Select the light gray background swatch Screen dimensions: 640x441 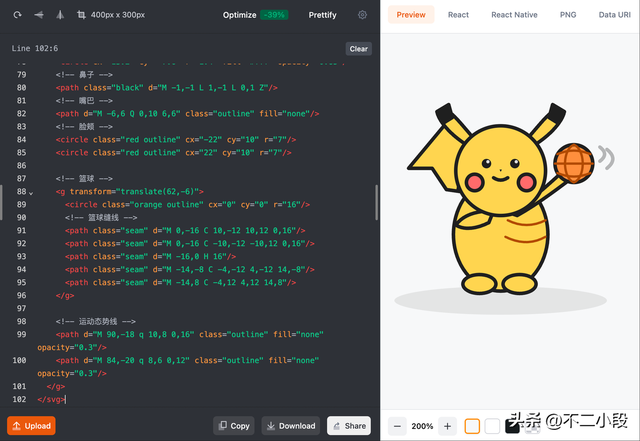(x=472, y=426)
